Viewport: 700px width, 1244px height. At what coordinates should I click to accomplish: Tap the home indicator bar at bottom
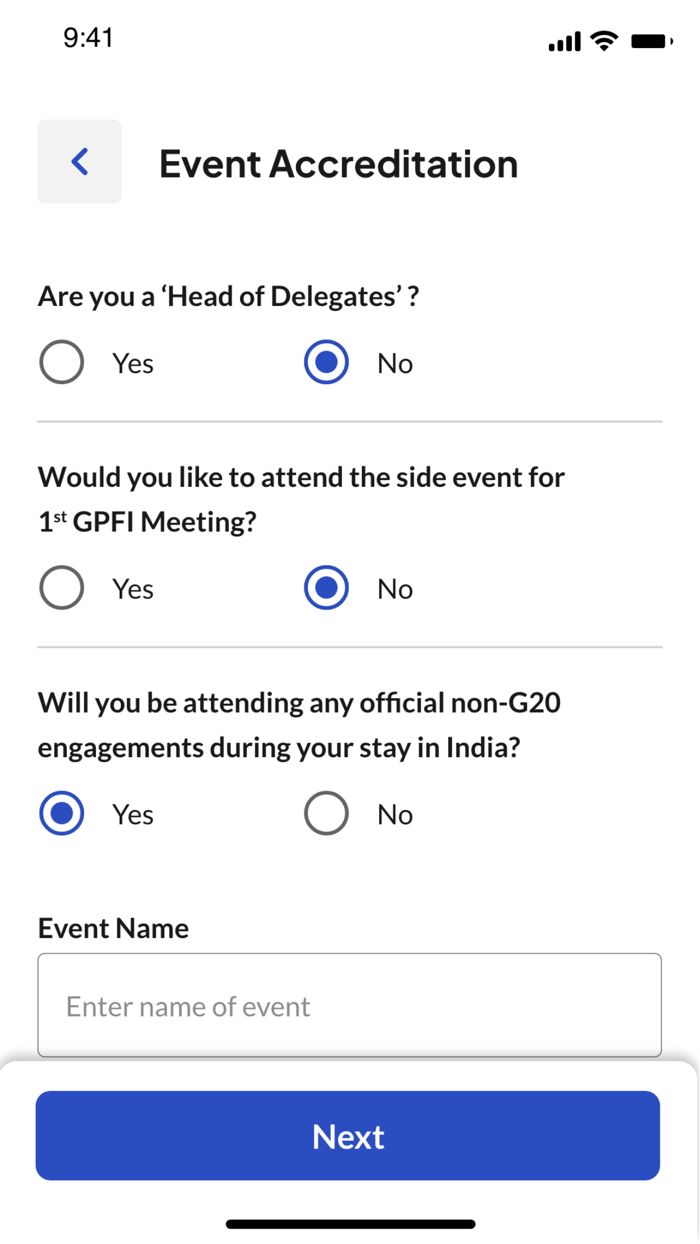(x=350, y=1223)
